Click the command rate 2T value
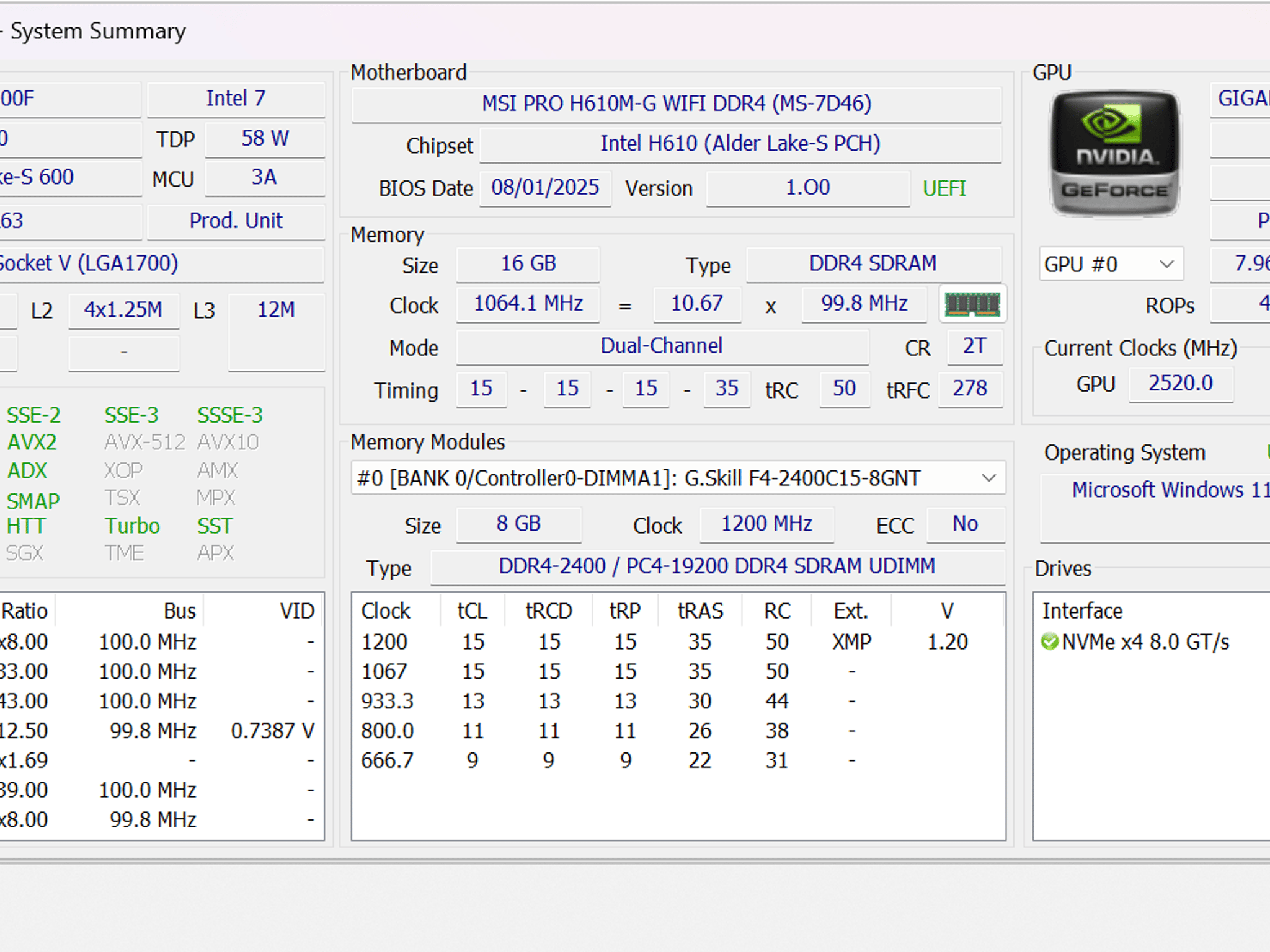This screenshot has width=1270, height=952. tap(974, 346)
